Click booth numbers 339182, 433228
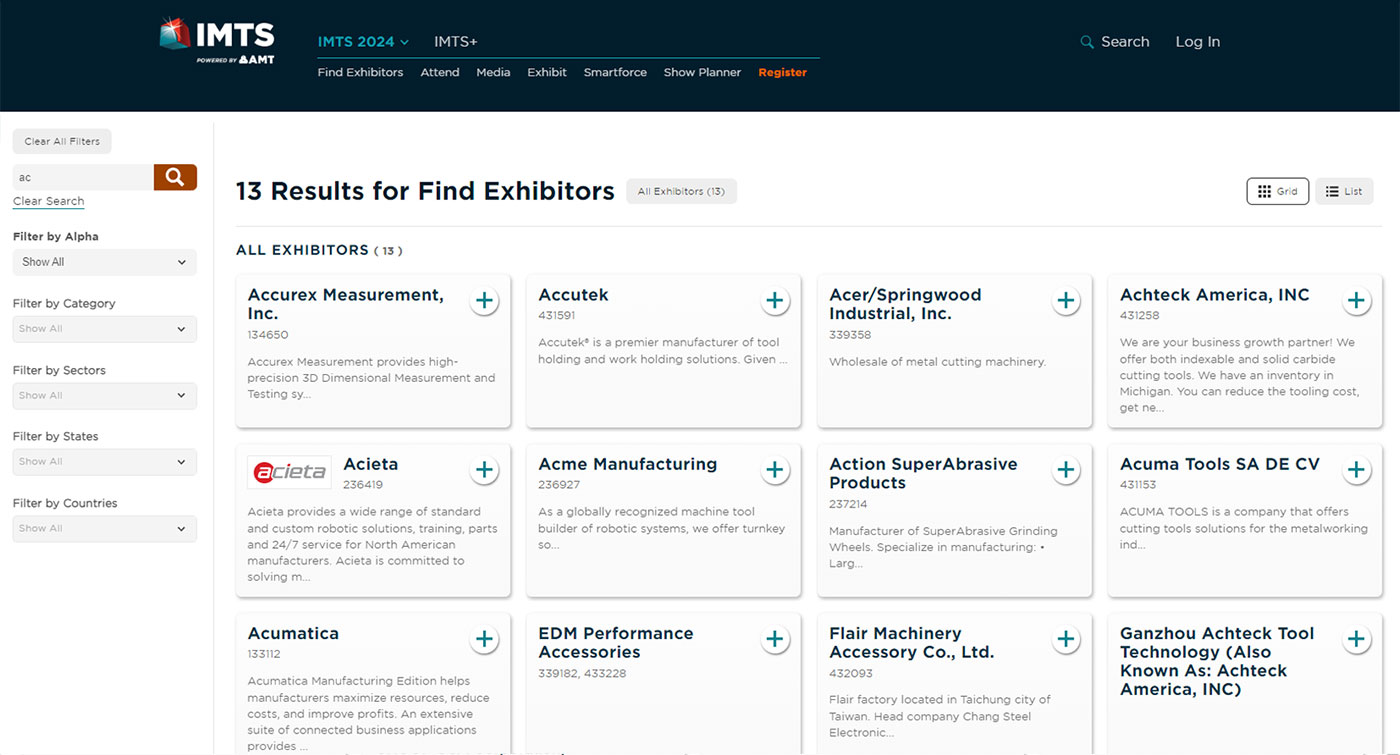The height and width of the screenshot is (755, 1400). point(582,673)
